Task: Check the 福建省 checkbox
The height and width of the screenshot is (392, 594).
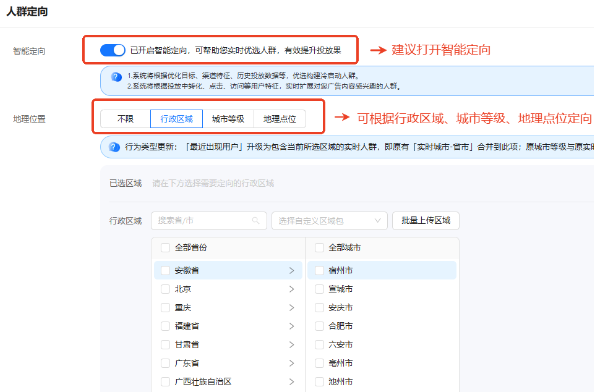Action: pos(165,326)
